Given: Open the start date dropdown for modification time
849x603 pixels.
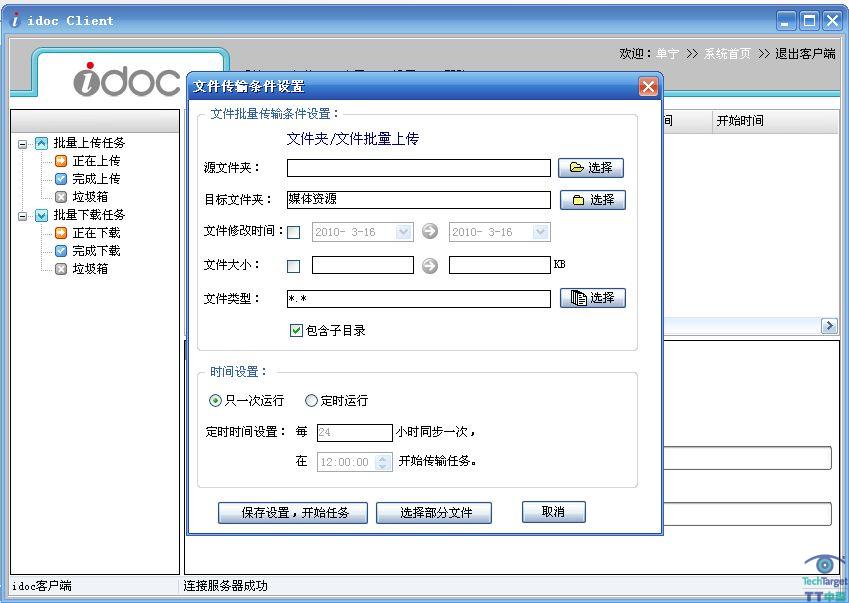Looking at the screenshot, I should click(x=403, y=232).
